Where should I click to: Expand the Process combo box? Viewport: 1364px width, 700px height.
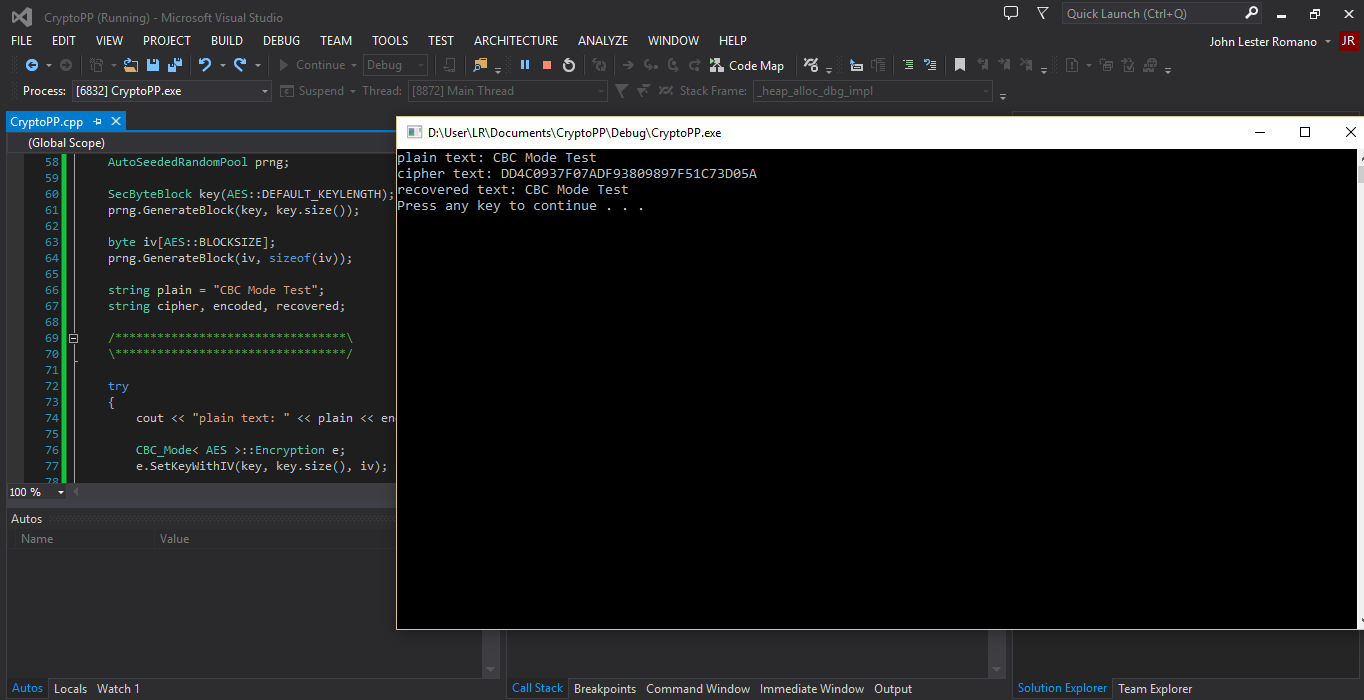265,91
